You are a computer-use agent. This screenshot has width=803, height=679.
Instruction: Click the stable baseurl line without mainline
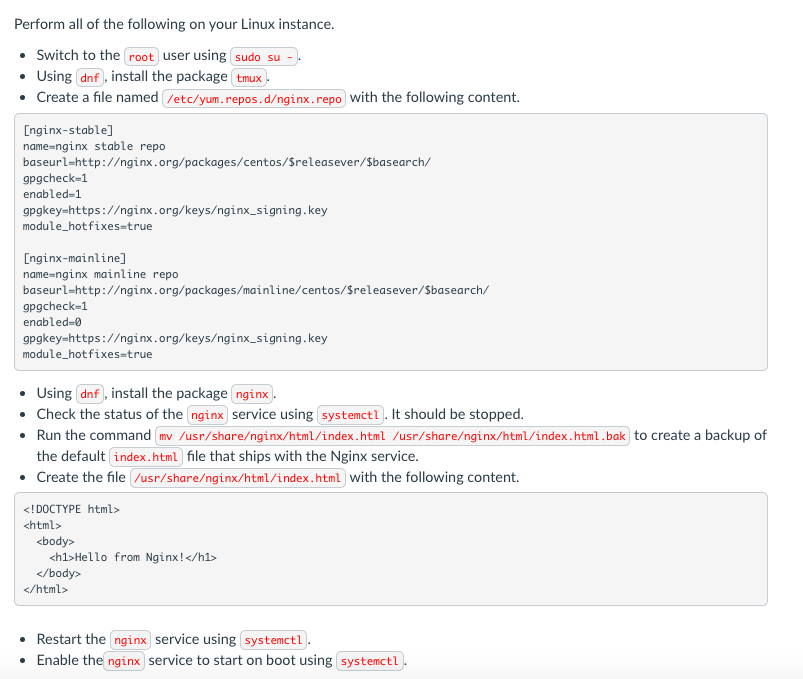tap(226, 162)
